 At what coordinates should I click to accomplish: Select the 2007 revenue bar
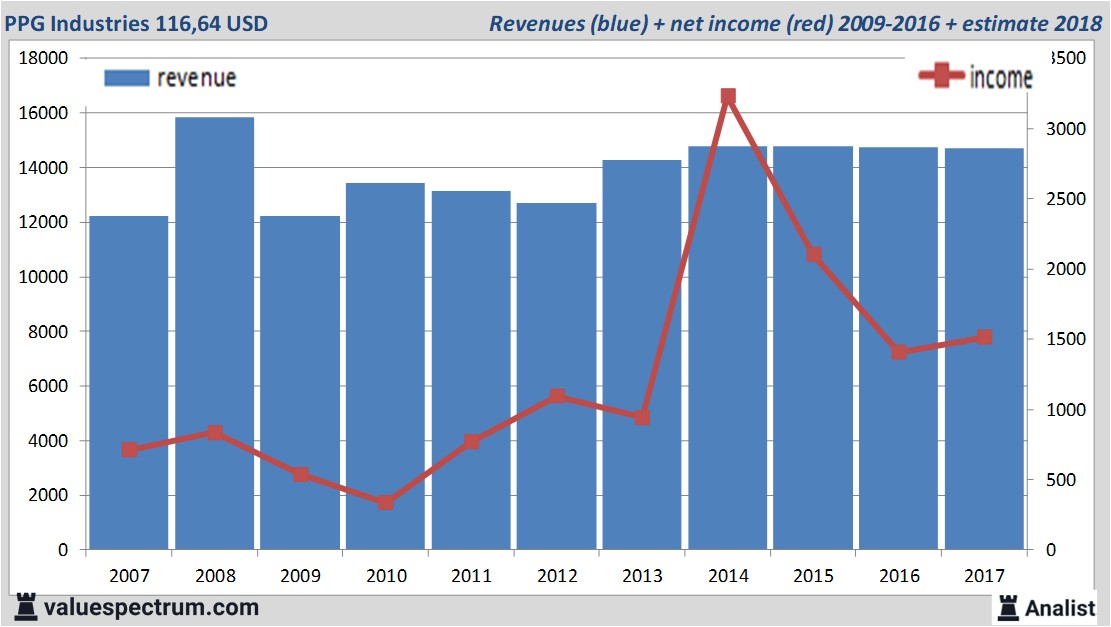pyautogui.click(x=129, y=383)
